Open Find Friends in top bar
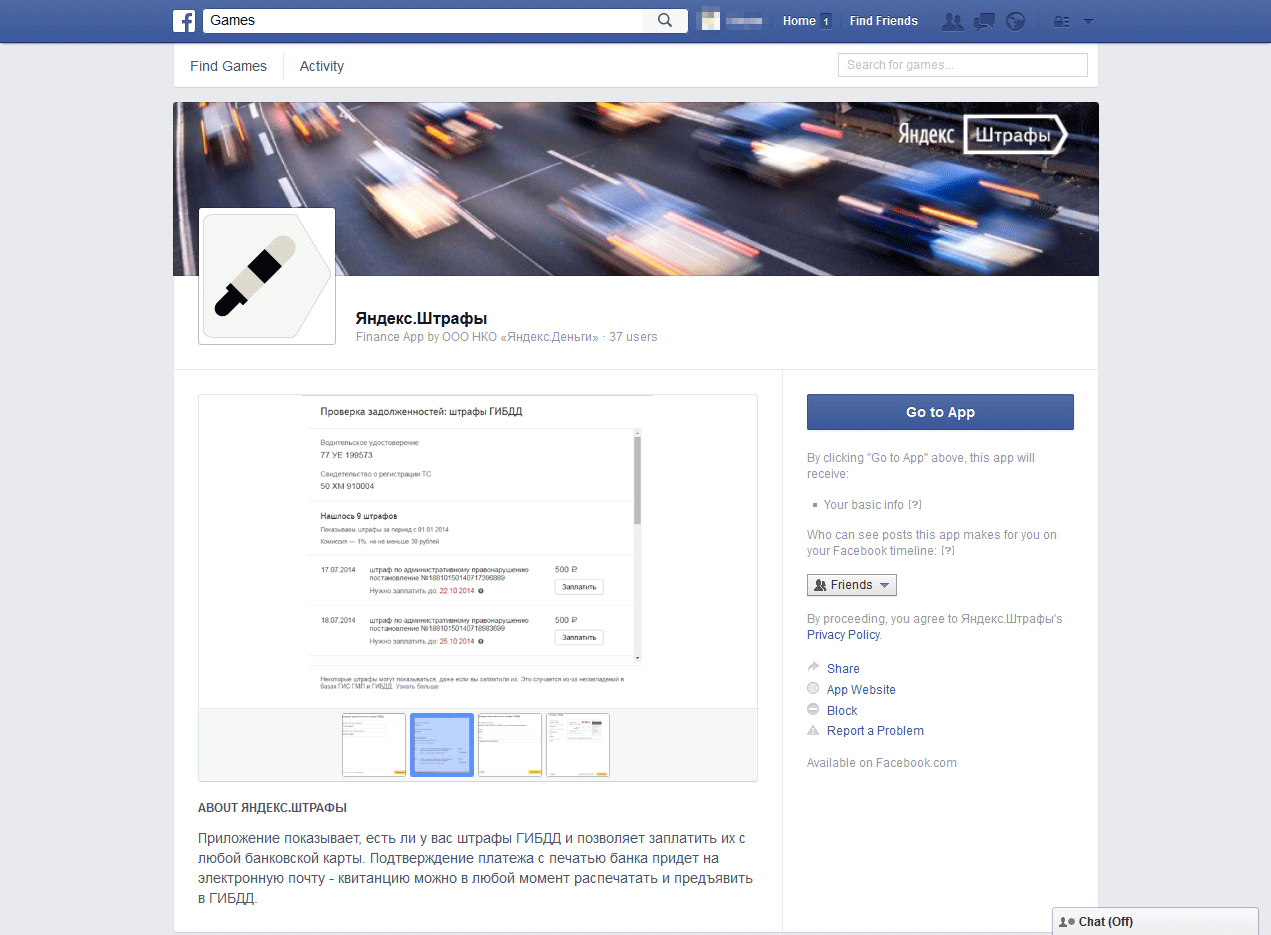Screen dimensions: 1271x935 pyautogui.click(x=883, y=21)
